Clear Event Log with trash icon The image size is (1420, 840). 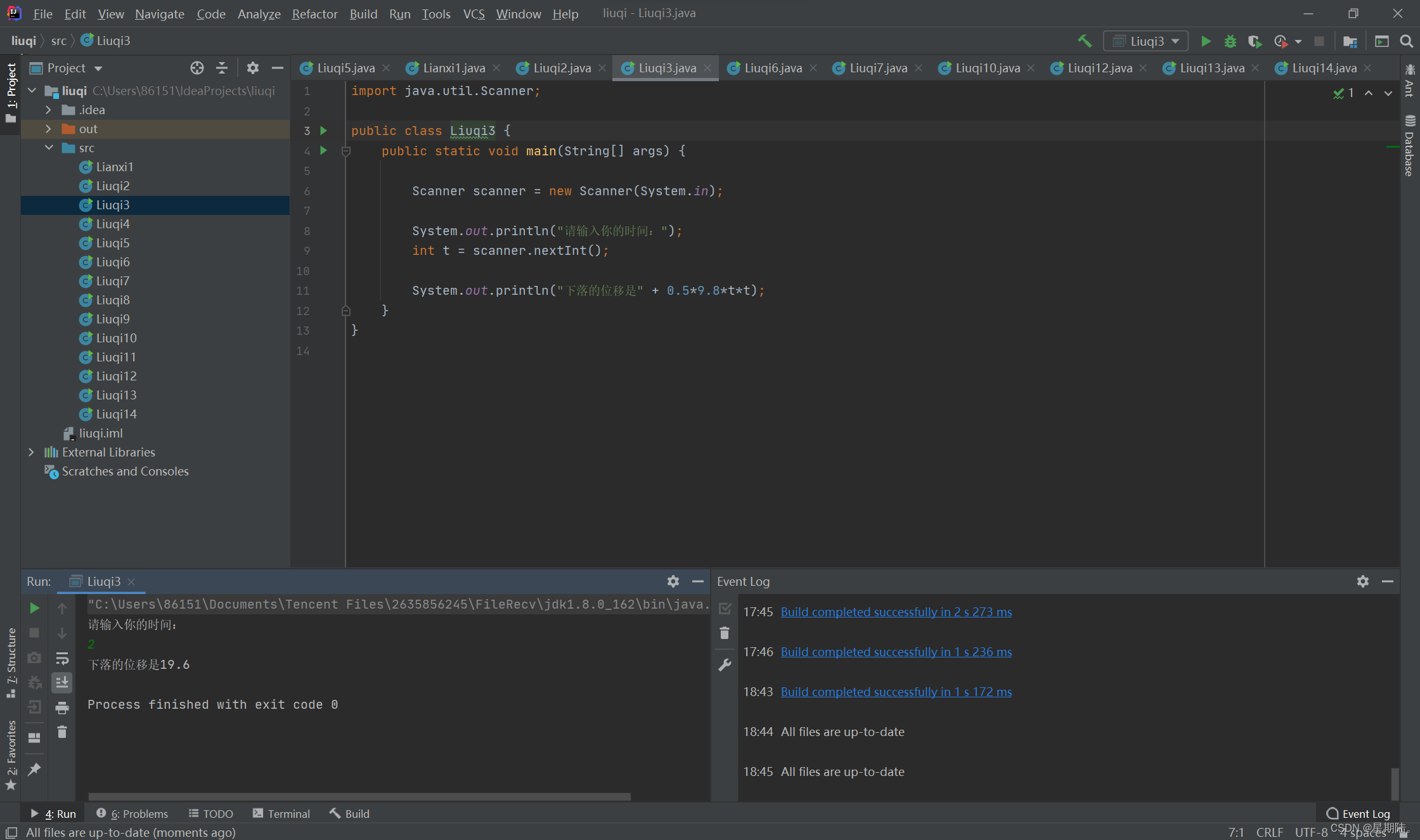[725, 633]
